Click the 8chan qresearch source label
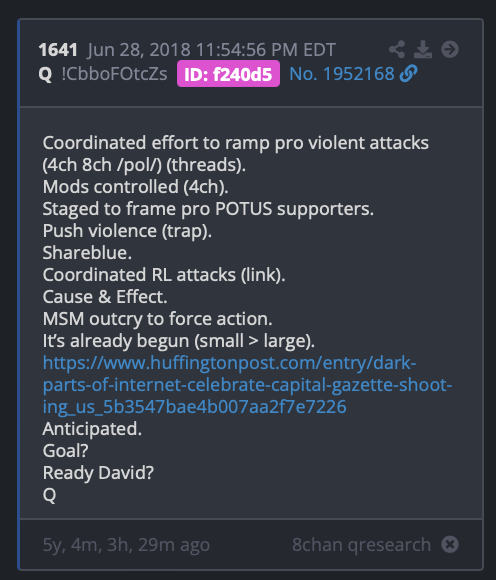This screenshot has height=580, width=496. 361,545
